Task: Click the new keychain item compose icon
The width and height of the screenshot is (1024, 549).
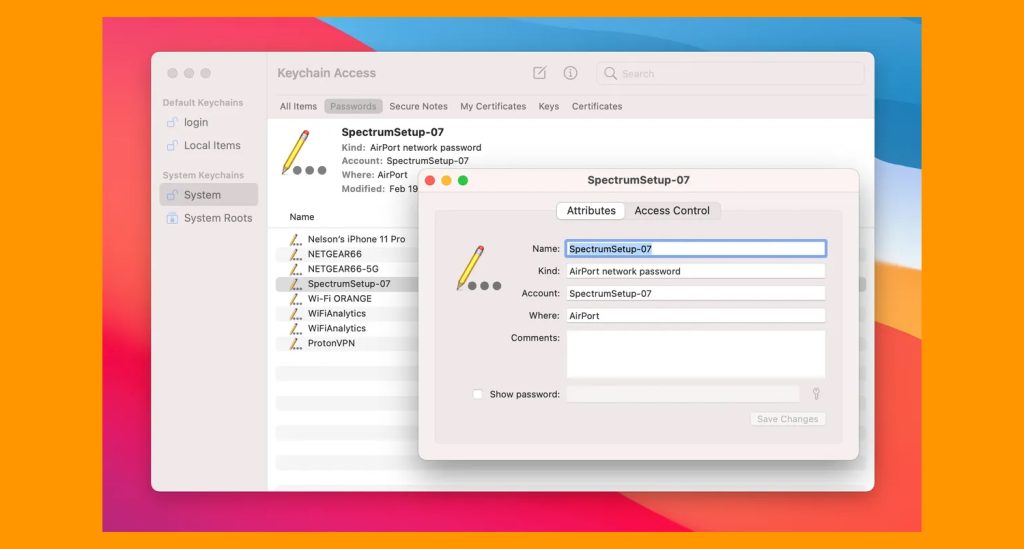Action: (x=539, y=72)
